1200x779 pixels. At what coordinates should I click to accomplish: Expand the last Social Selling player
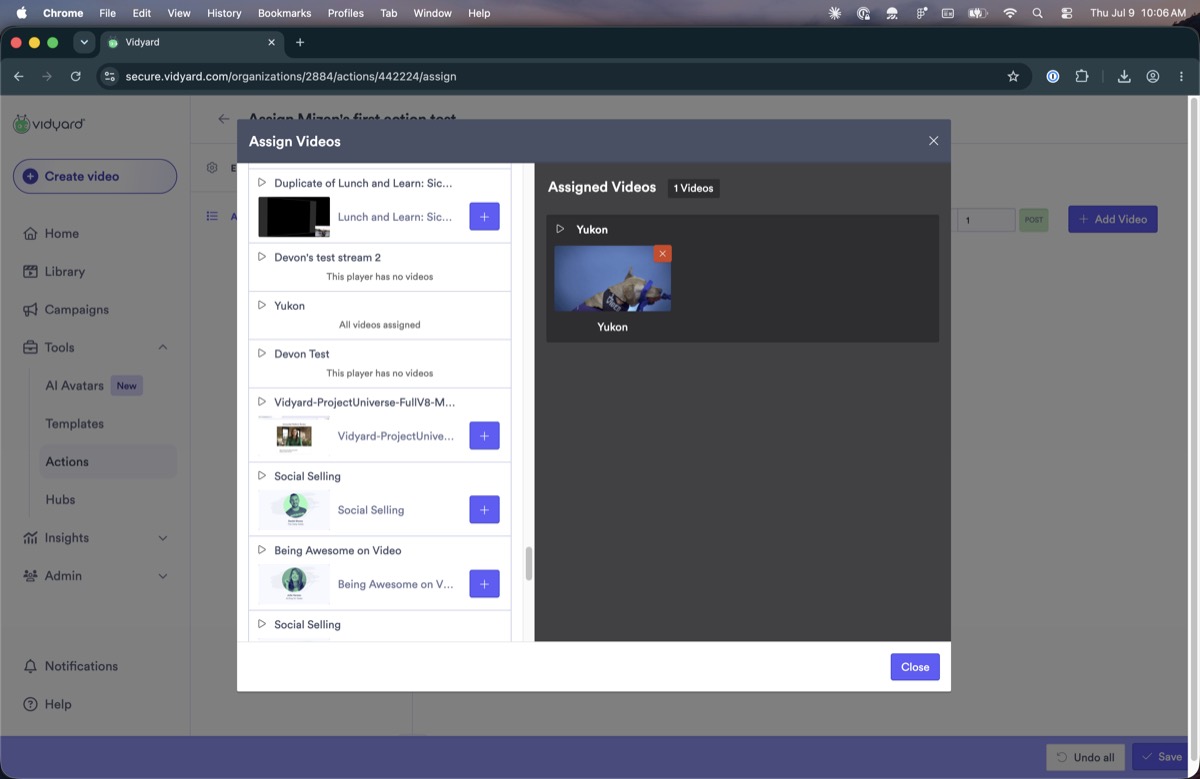[x=262, y=624]
